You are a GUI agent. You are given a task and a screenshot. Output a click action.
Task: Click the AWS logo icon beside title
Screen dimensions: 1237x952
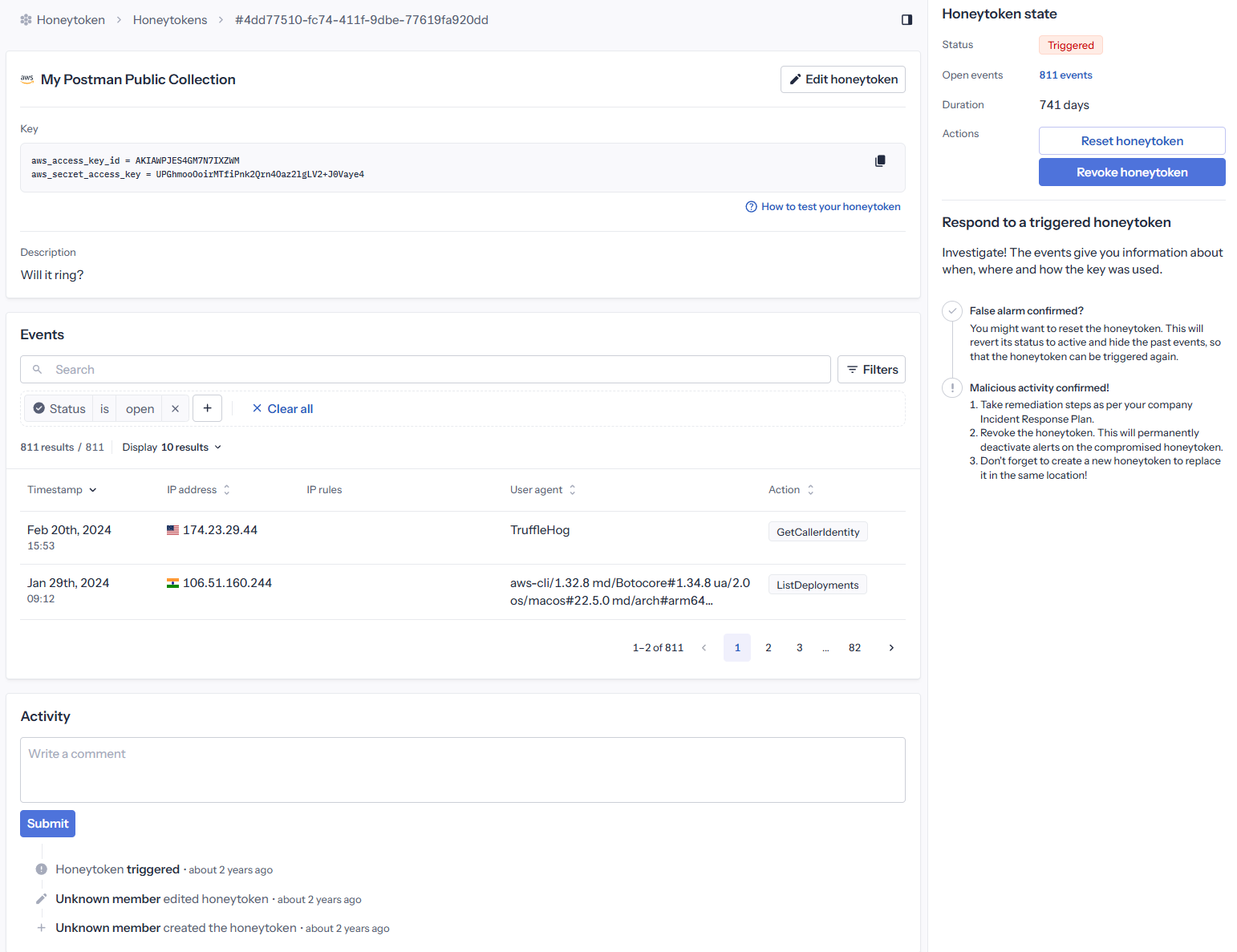(27, 79)
